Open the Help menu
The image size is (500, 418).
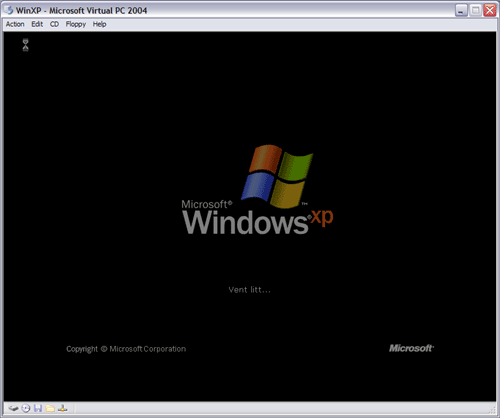[x=99, y=24]
